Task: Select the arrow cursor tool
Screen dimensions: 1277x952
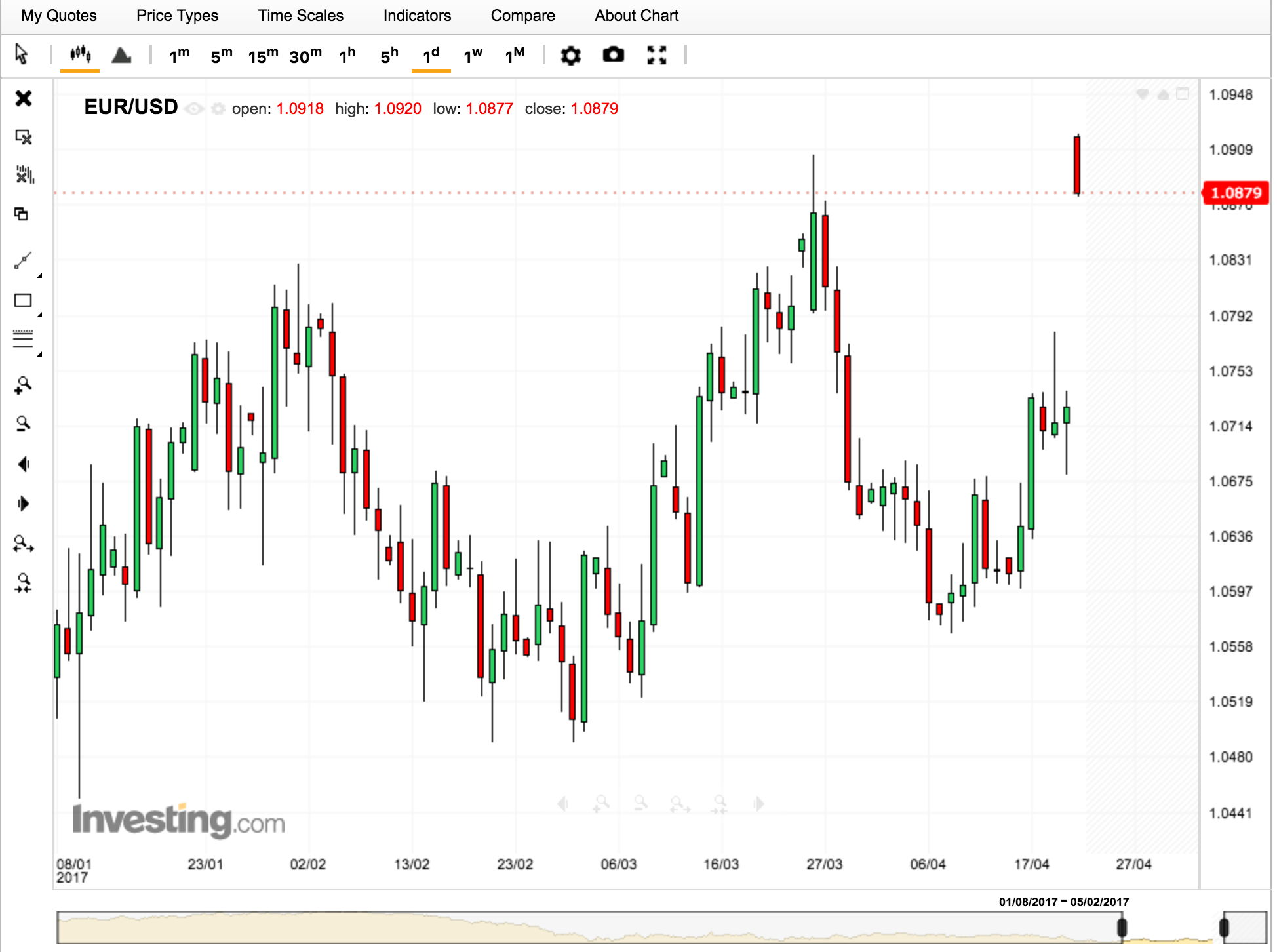Action: point(22,54)
